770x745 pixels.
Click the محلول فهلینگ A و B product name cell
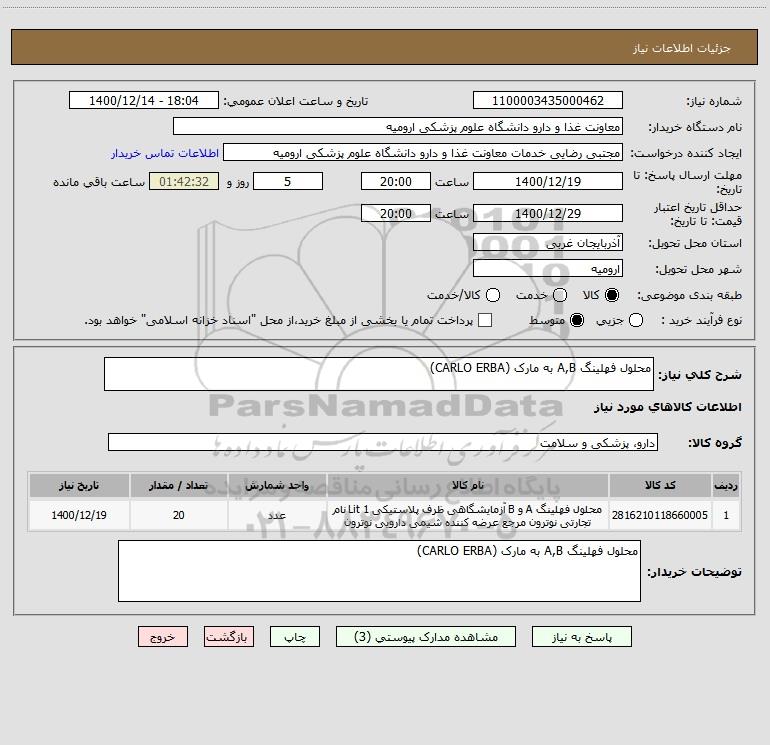(468, 515)
